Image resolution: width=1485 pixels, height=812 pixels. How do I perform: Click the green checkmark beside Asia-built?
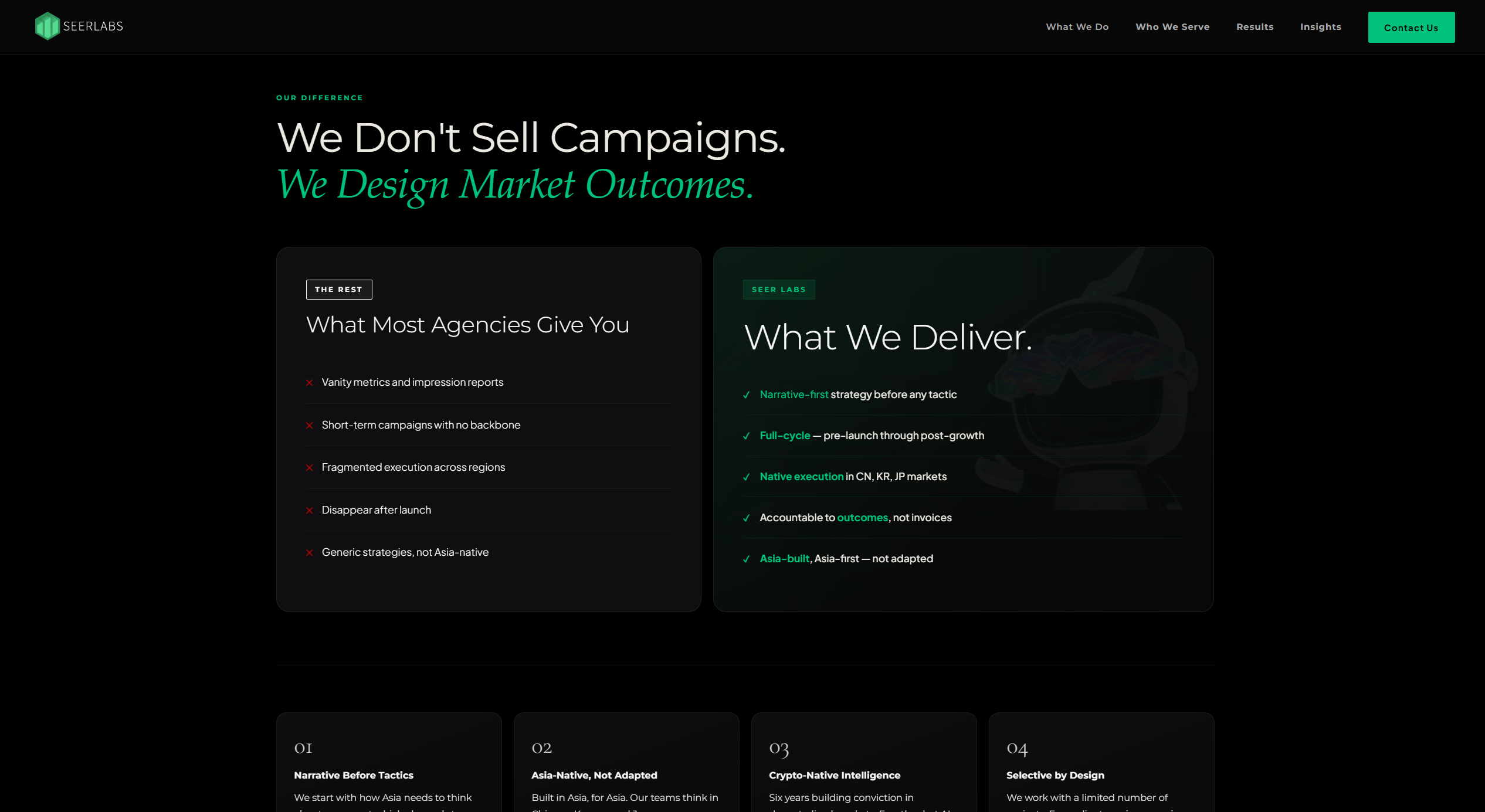pos(747,559)
